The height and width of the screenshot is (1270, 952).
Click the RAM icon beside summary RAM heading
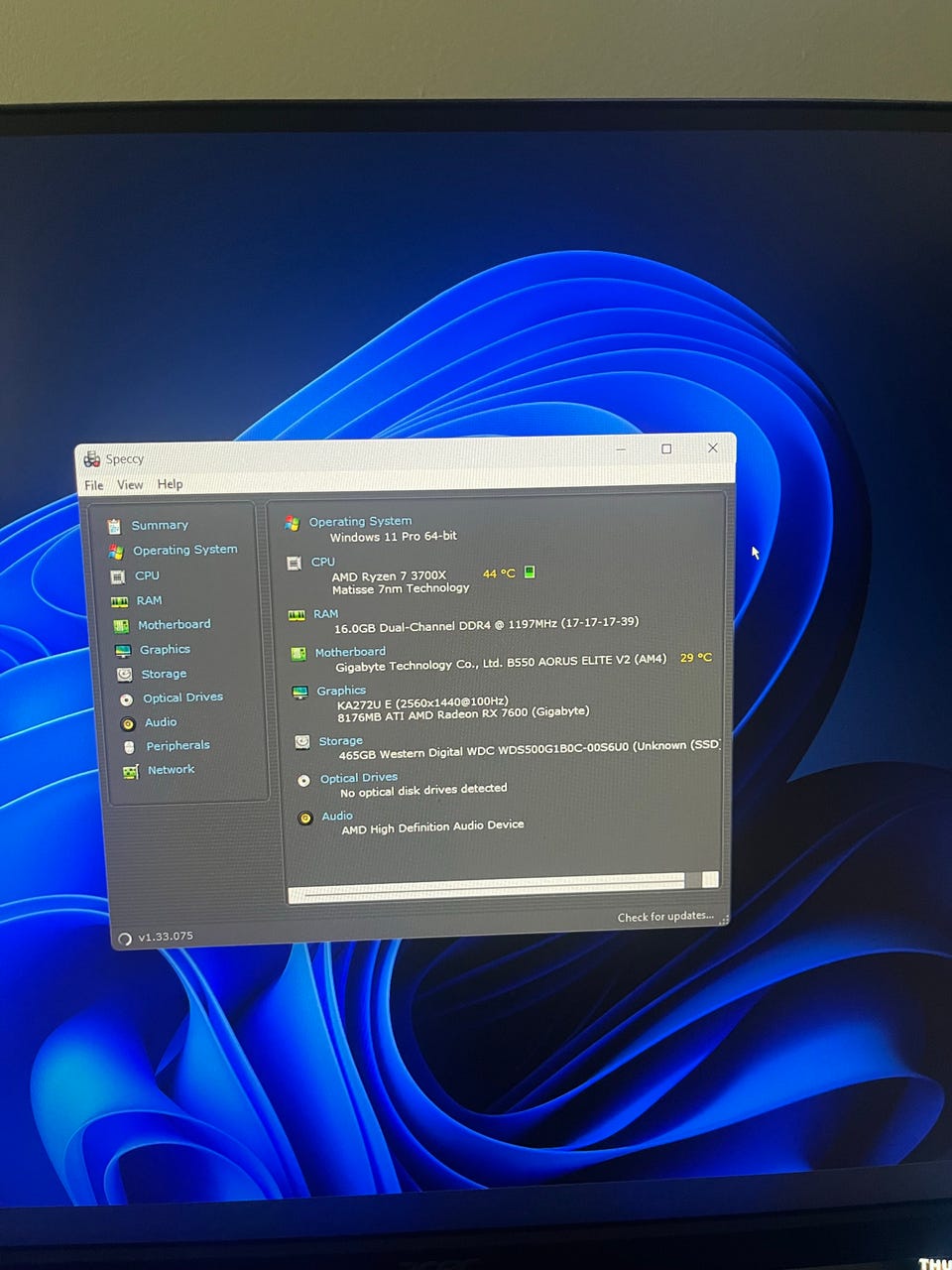click(297, 616)
